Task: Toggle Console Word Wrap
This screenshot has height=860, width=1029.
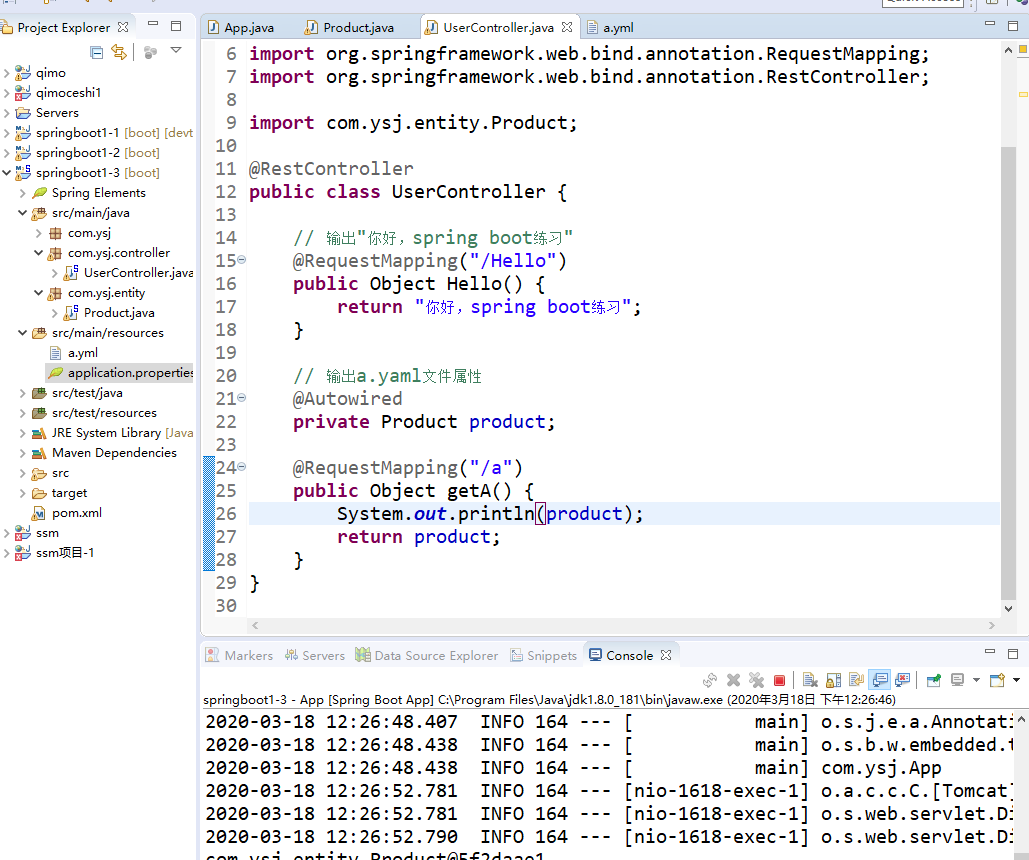Action: pyautogui.click(x=856, y=680)
